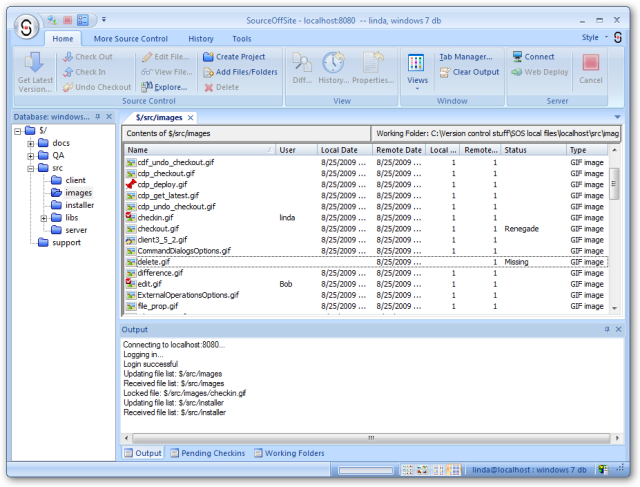This screenshot has width=640, height=487.
Task: Switch to Working Folders tab
Action: [289, 453]
